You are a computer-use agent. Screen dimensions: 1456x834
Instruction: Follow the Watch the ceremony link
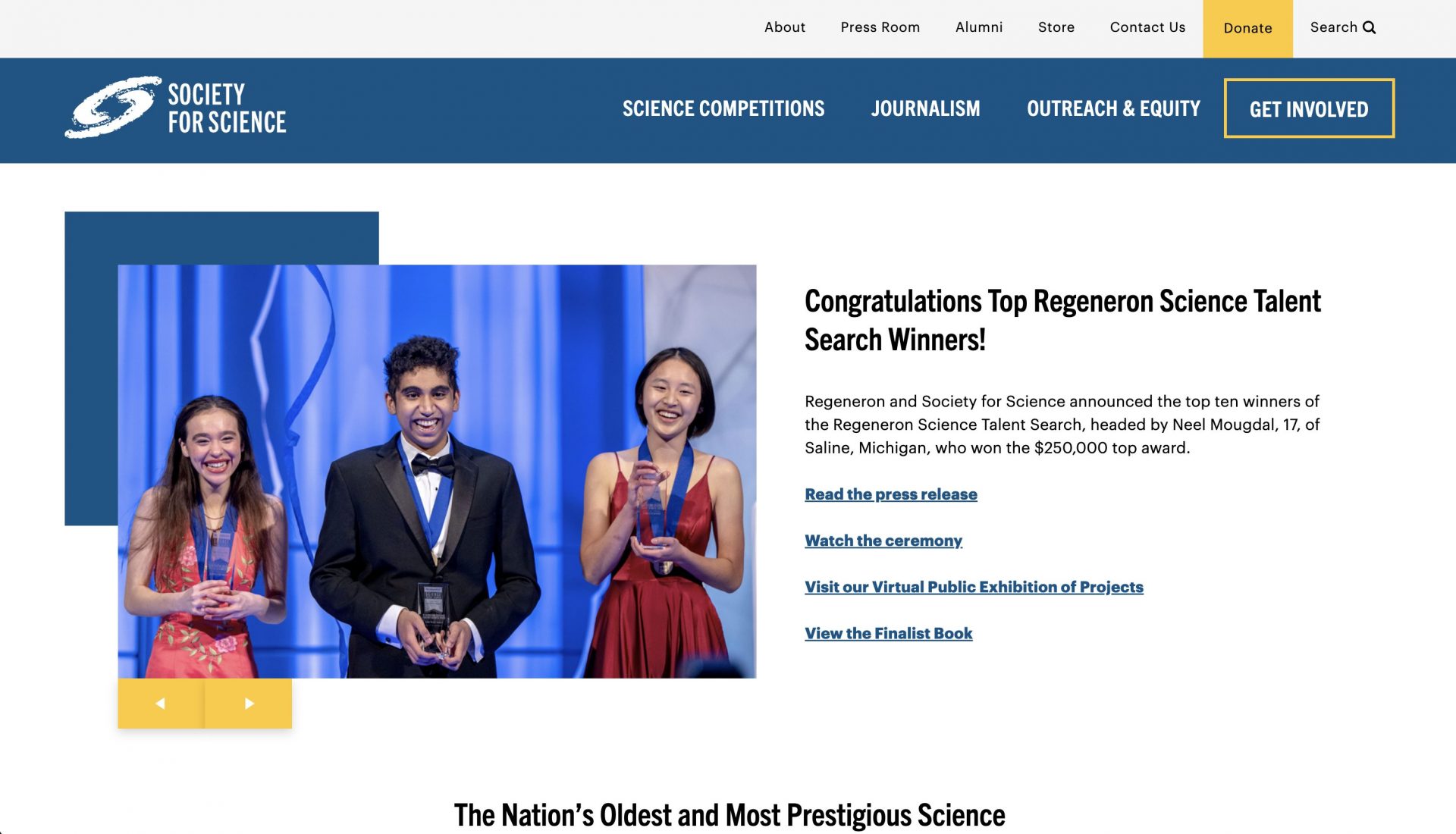pos(883,541)
